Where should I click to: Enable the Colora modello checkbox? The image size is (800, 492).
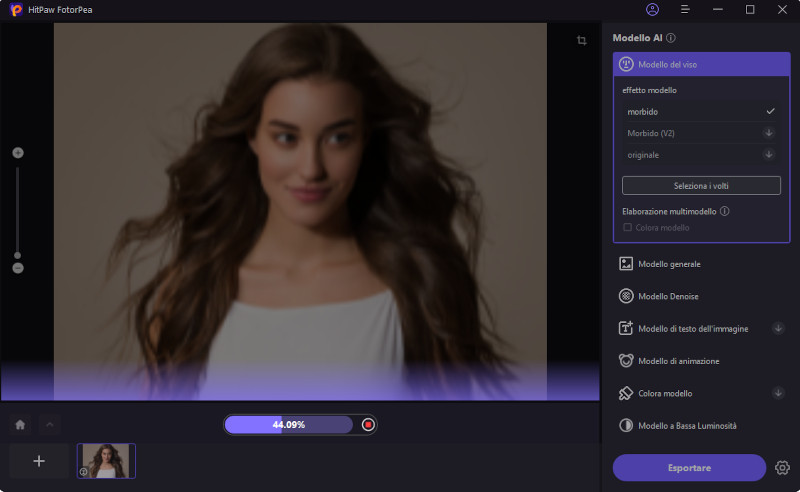point(628,227)
